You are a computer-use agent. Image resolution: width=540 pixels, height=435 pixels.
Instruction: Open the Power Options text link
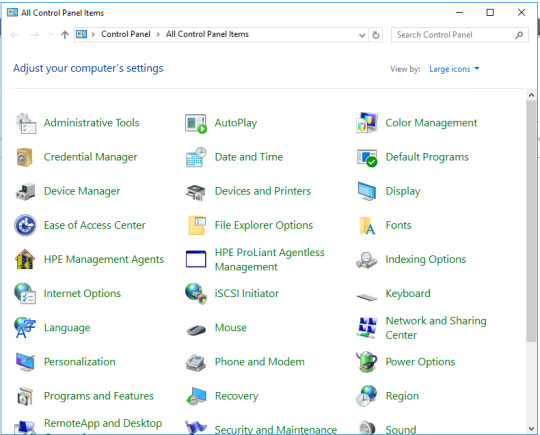pyautogui.click(x=420, y=362)
